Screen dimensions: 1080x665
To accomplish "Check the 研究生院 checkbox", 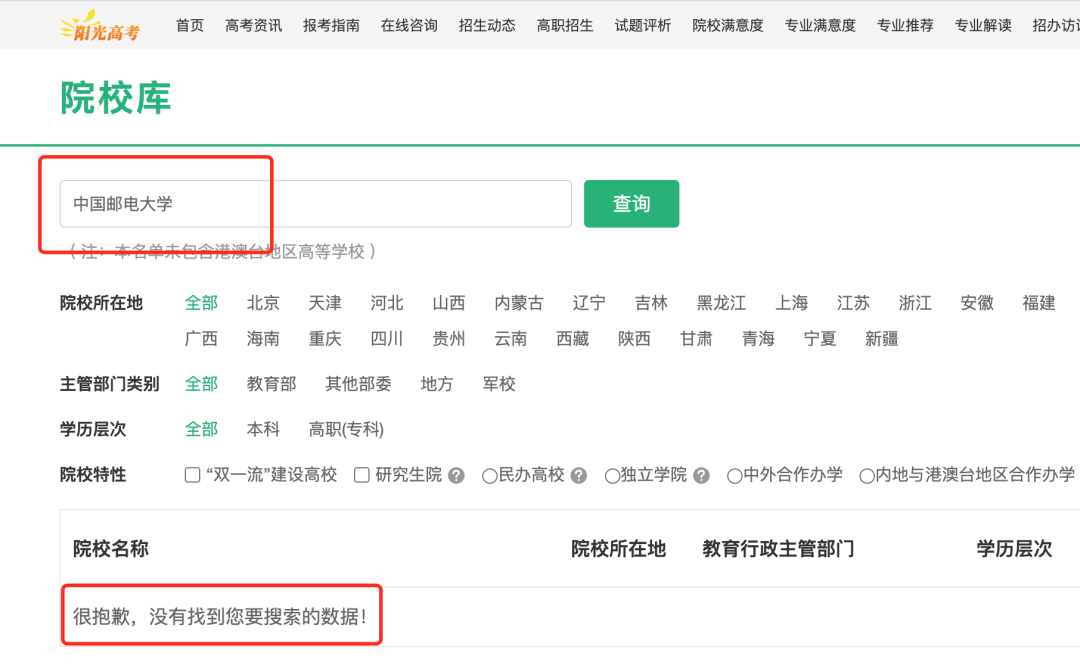I will click(362, 475).
